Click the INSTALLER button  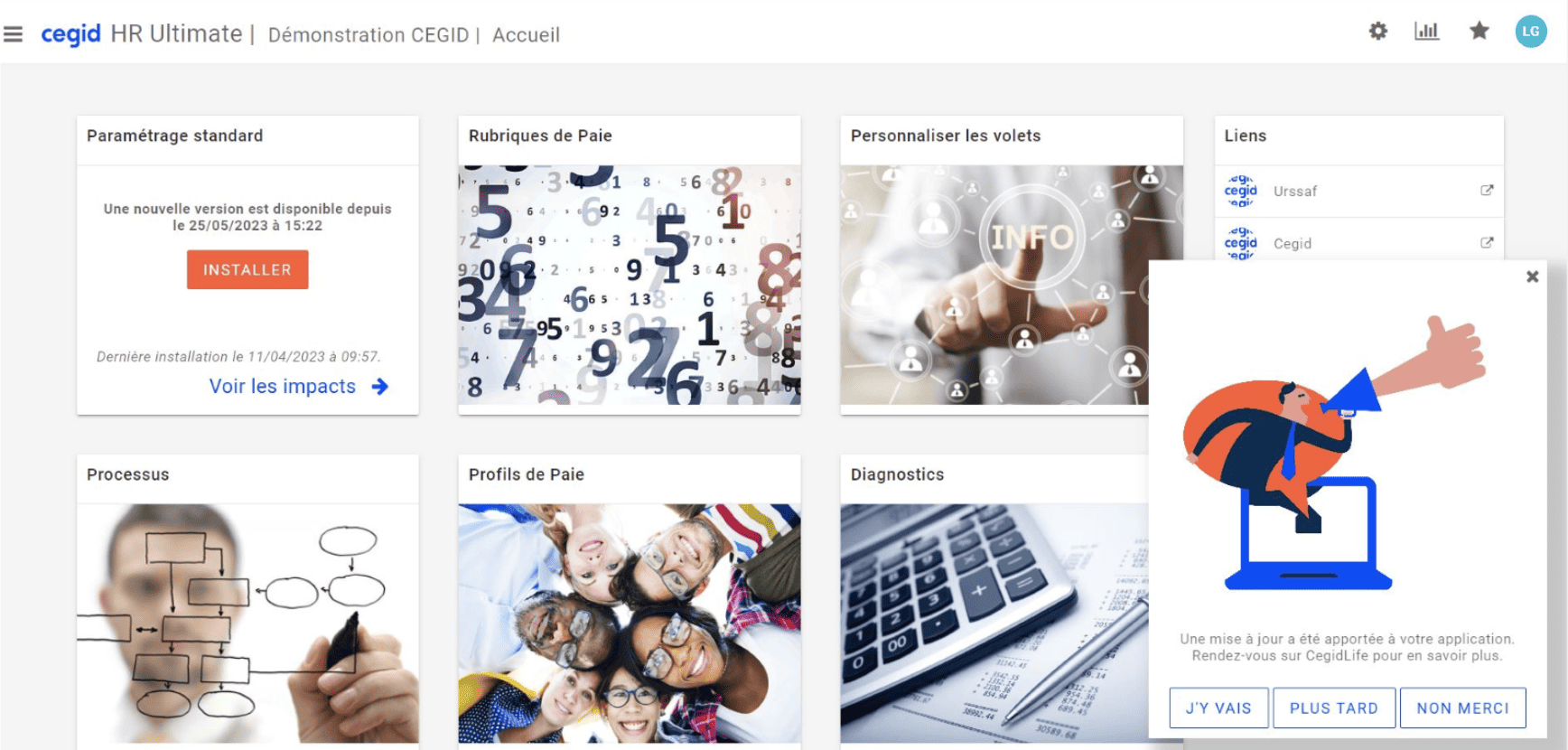tap(247, 270)
